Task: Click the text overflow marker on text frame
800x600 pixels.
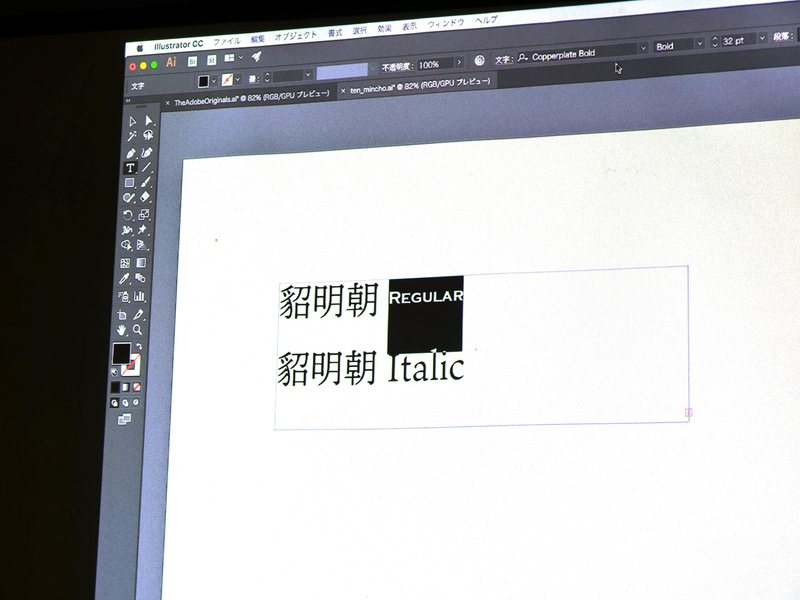Action: point(688,412)
